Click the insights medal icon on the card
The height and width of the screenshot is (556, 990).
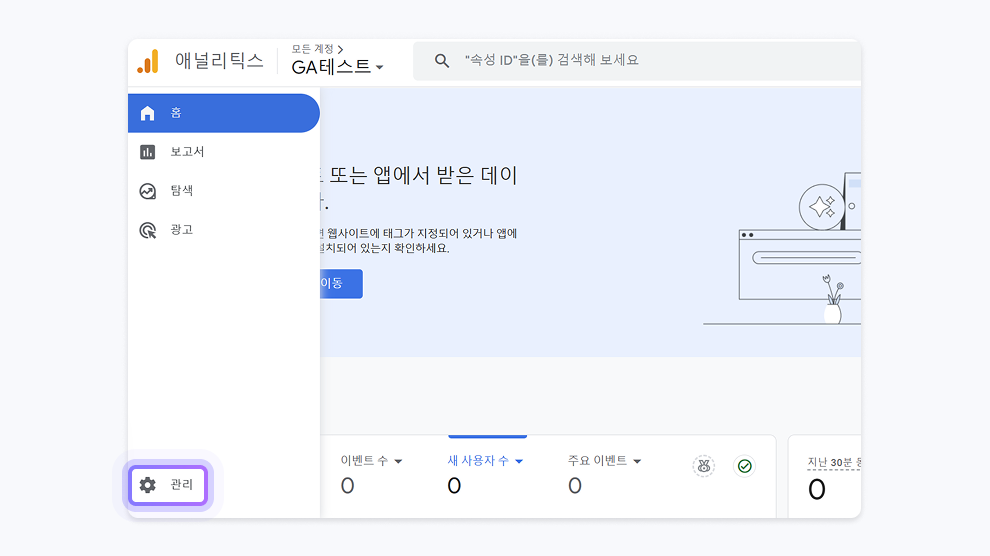click(x=704, y=466)
